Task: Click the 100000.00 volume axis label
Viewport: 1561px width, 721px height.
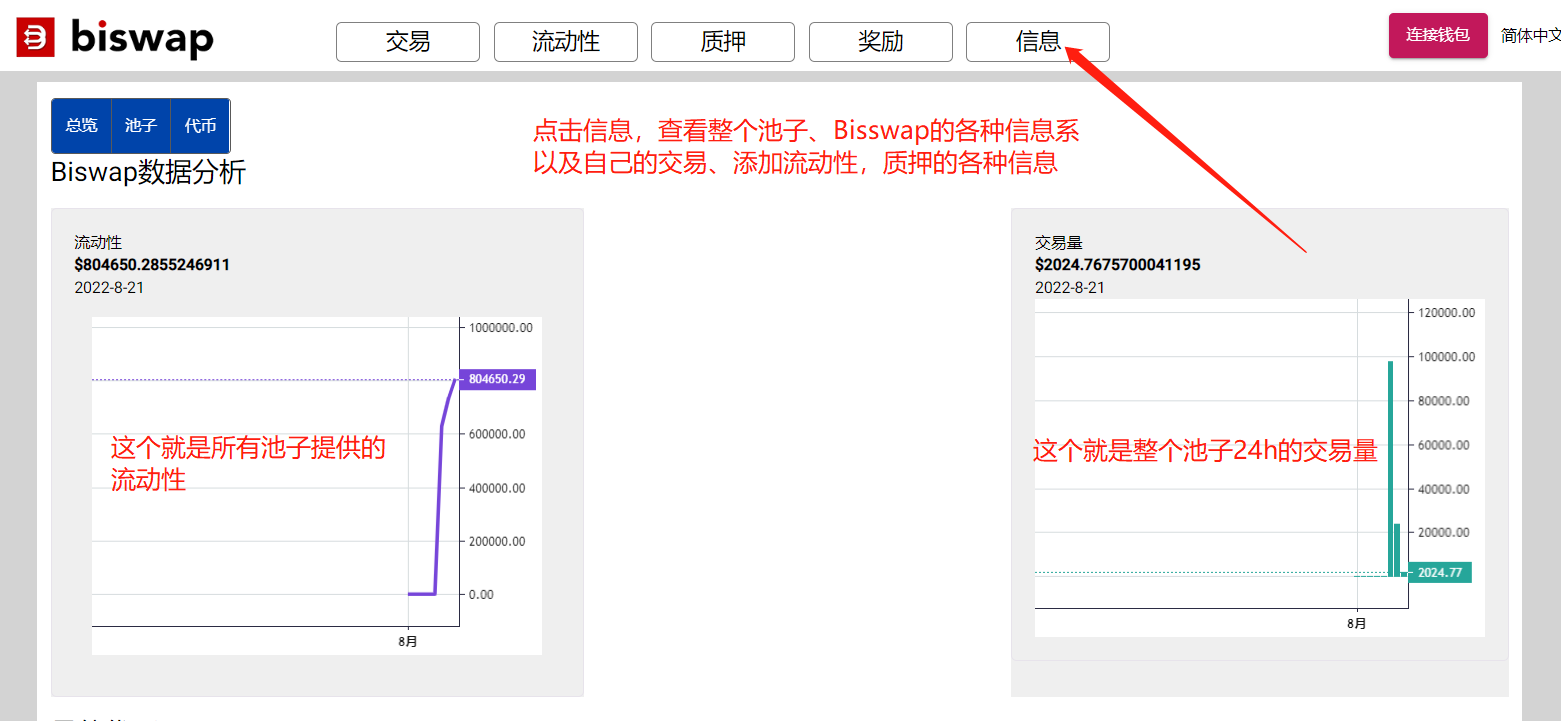Action: [x=1447, y=357]
